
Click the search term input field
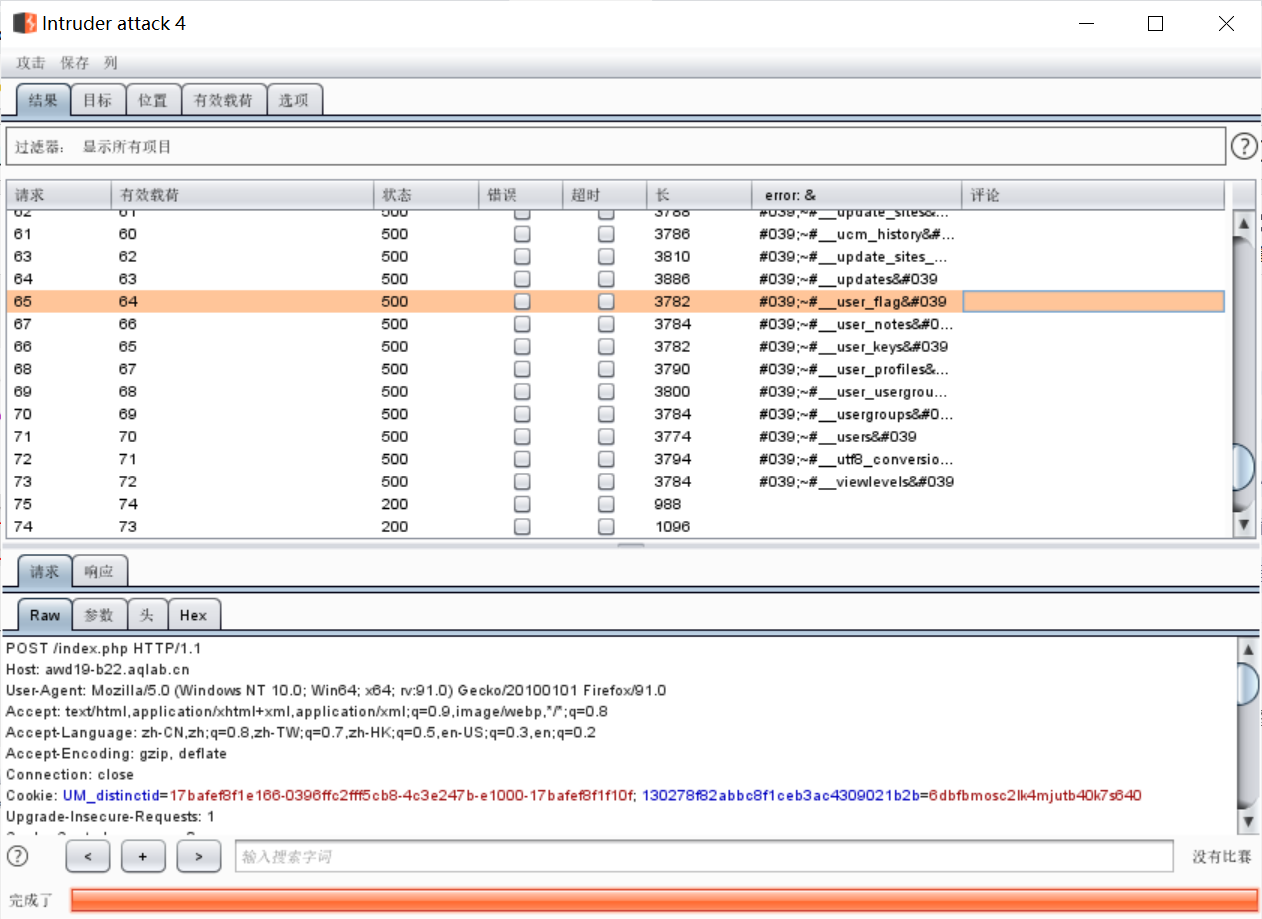(704, 856)
